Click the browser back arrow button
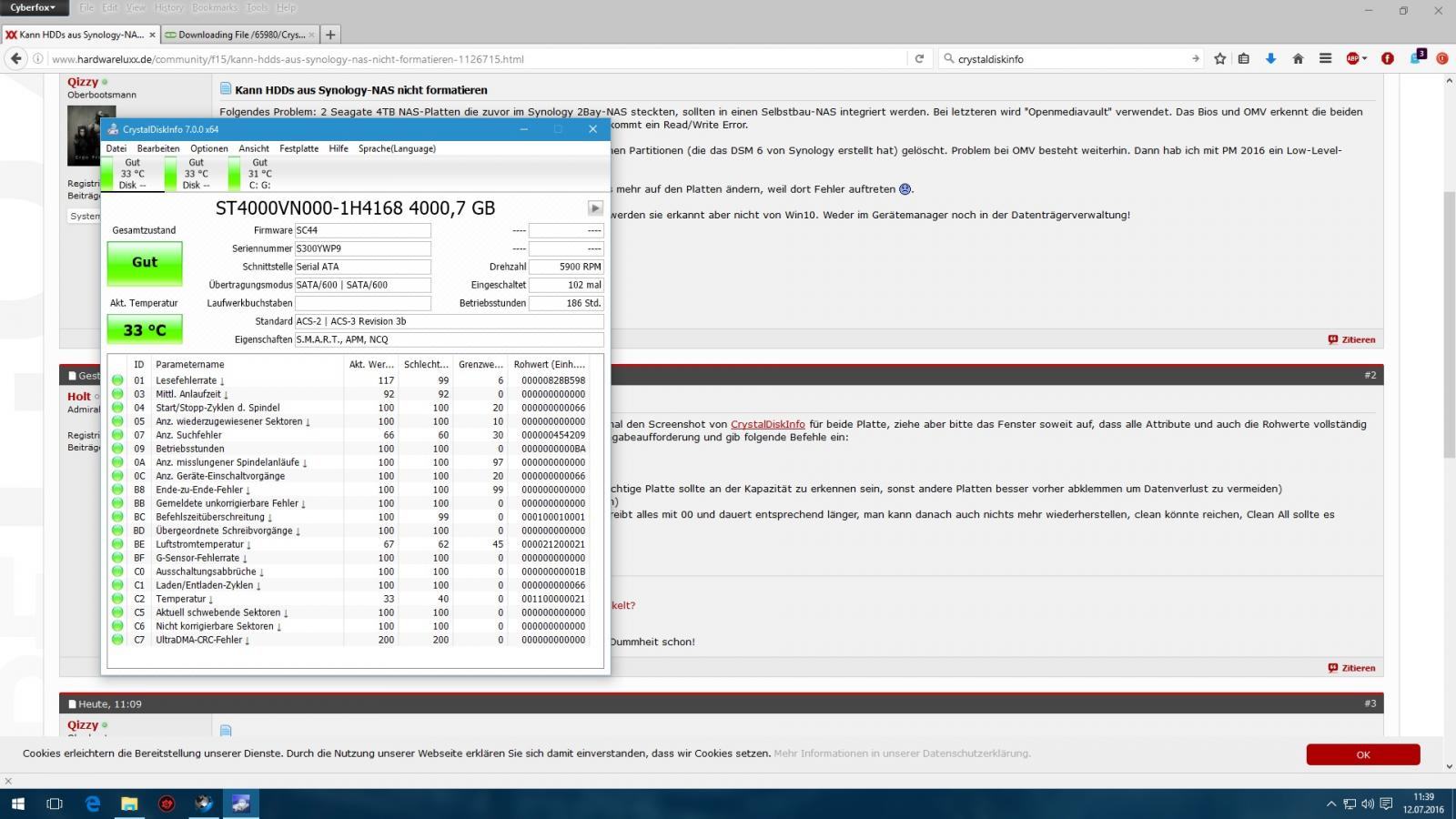This screenshot has width=1456, height=819. point(15,58)
